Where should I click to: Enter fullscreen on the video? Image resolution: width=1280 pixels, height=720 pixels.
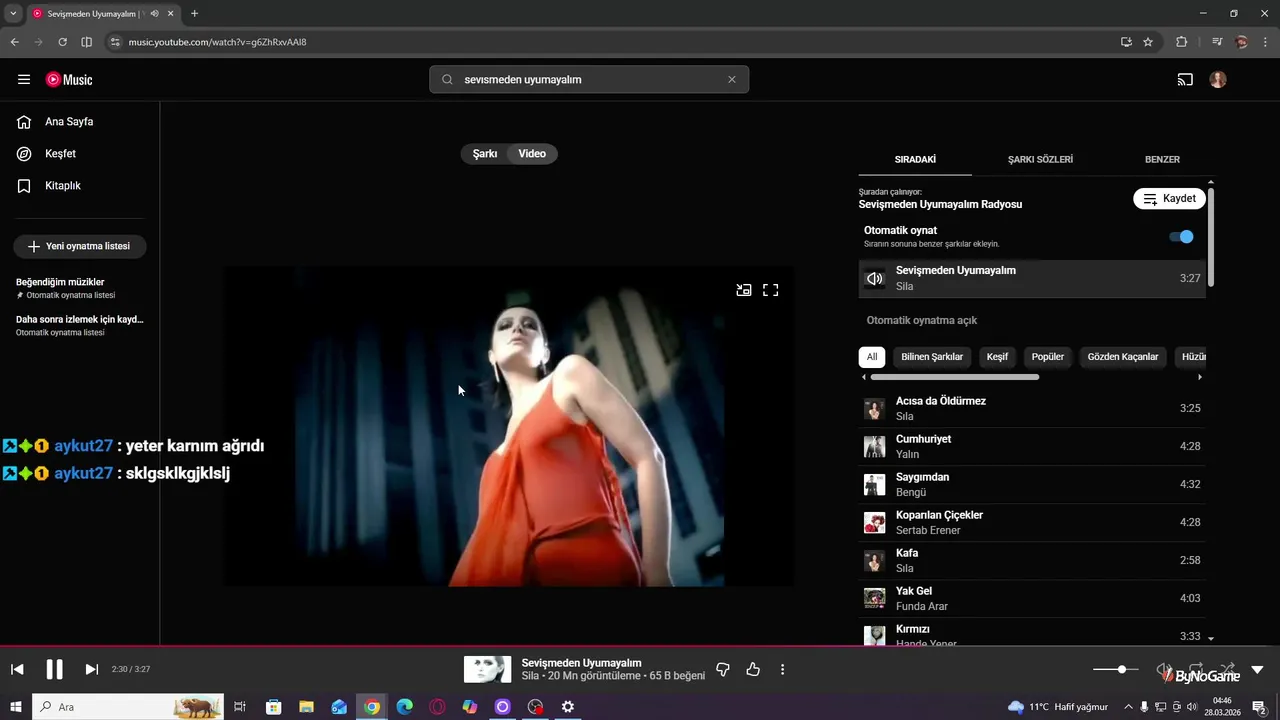point(770,290)
